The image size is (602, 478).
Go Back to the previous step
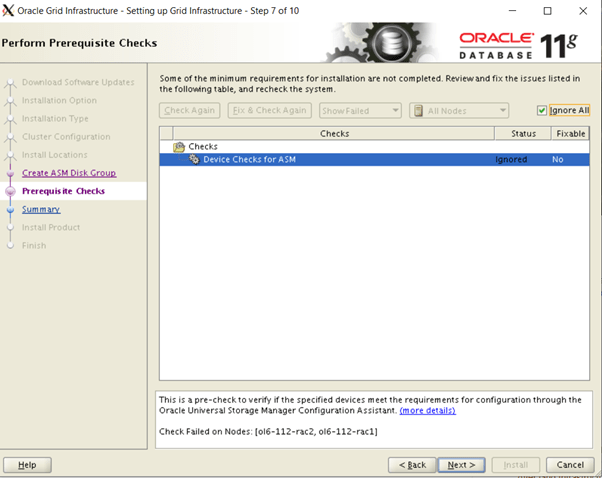(412, 465)
